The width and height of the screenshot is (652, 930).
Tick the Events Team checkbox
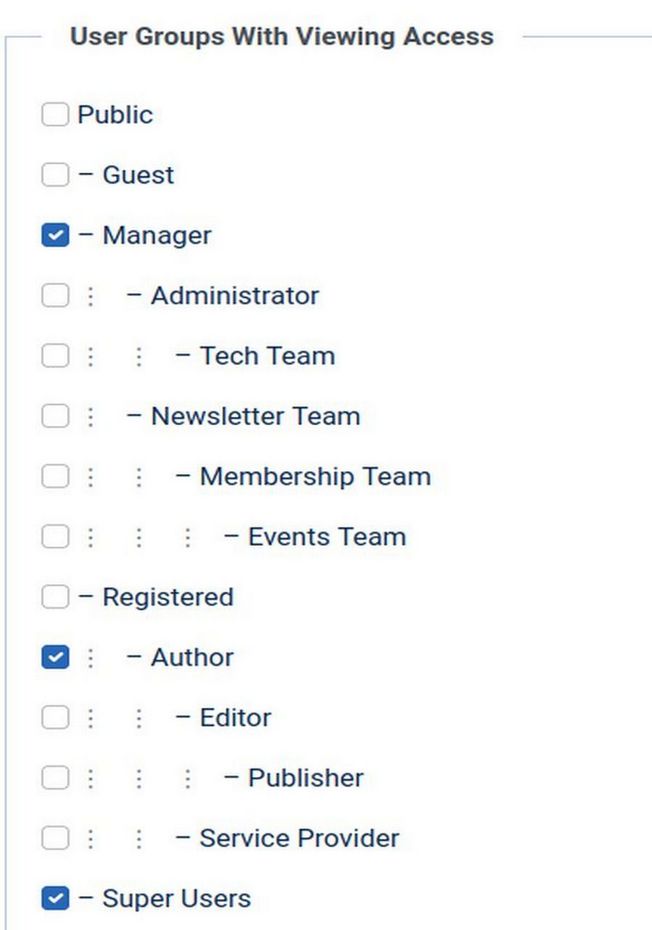[55, 537]
